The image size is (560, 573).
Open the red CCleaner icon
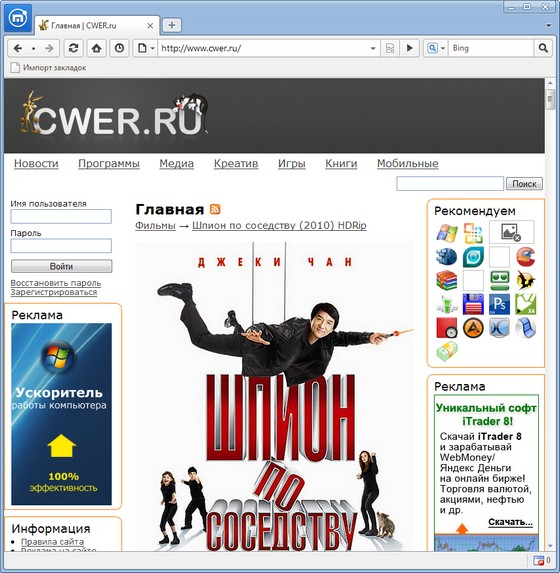tap(526, 257)
